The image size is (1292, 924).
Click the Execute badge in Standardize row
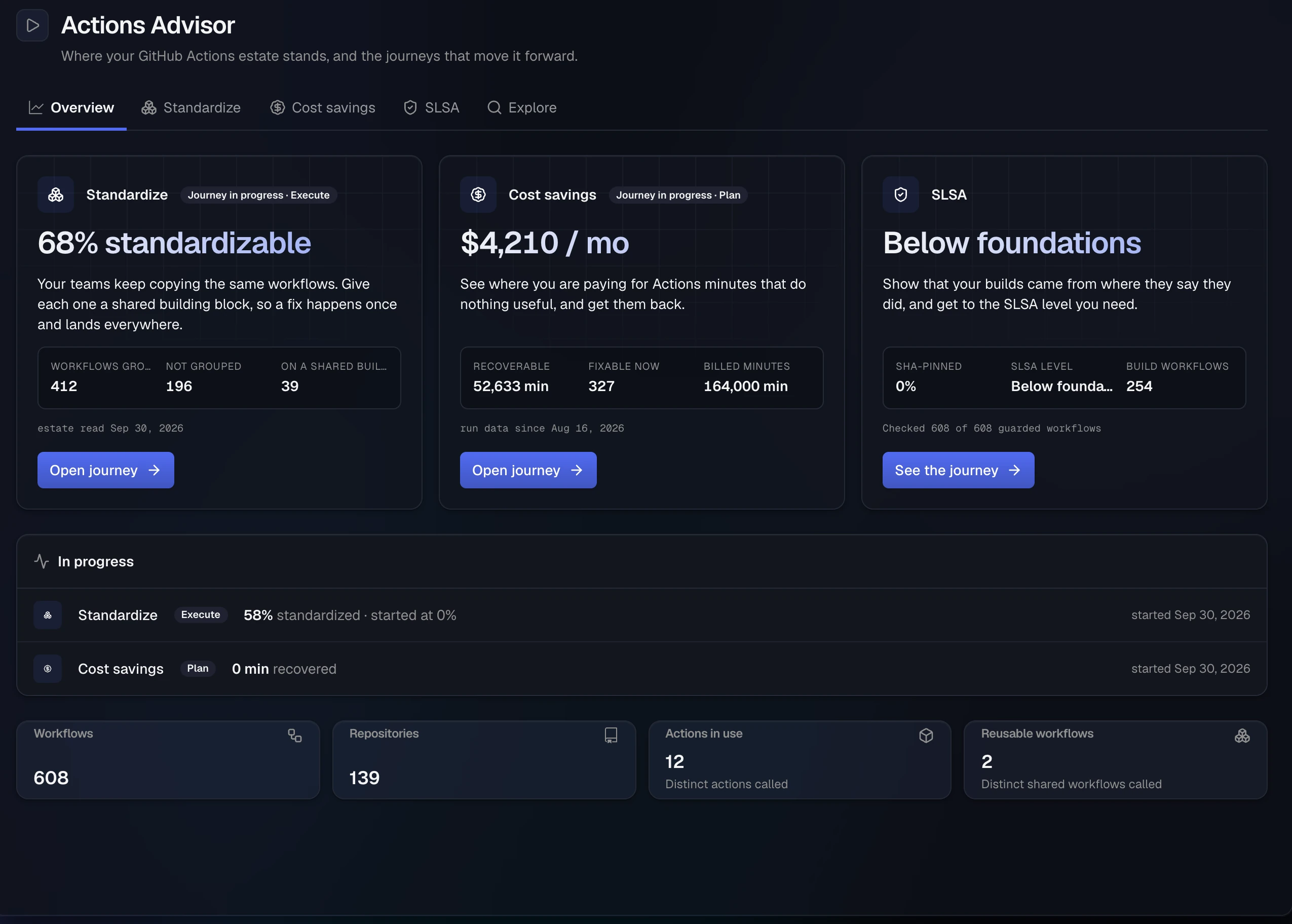click(201, 614)
